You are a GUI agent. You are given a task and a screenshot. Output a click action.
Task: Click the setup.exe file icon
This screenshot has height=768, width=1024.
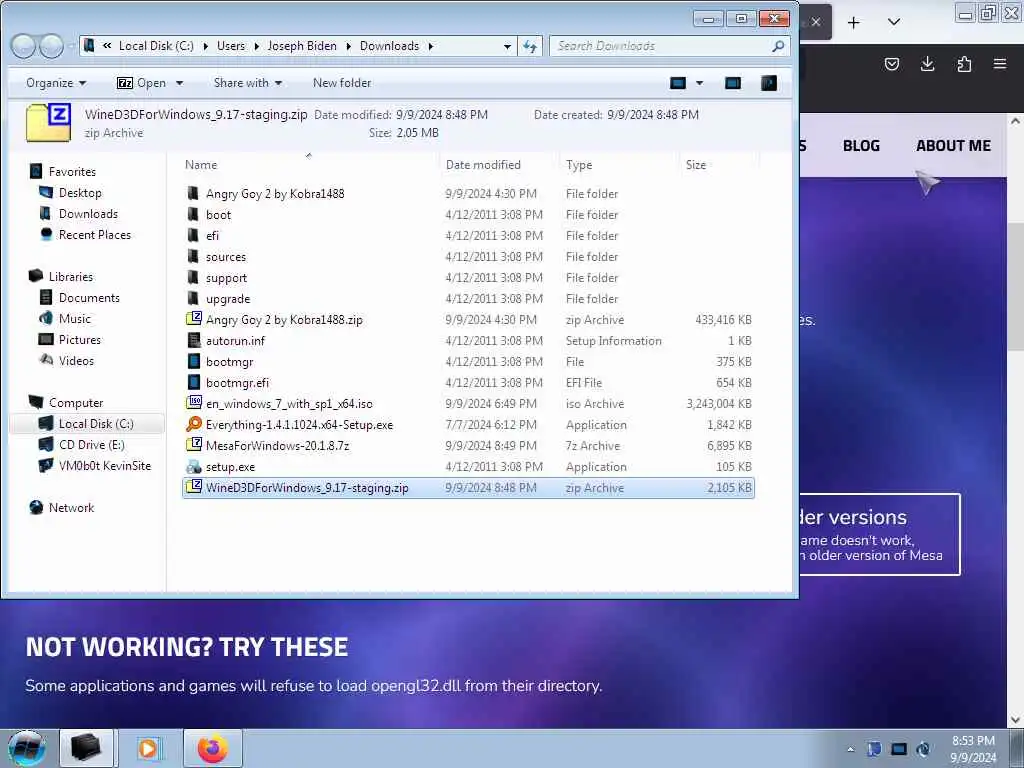click(194, 466)
